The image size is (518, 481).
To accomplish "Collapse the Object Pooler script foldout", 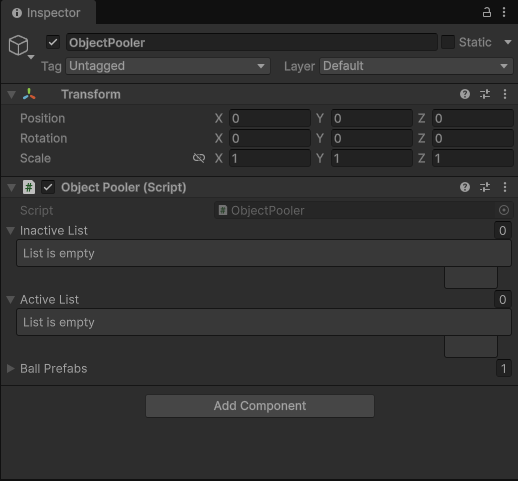I will click(x=11, y=188).
